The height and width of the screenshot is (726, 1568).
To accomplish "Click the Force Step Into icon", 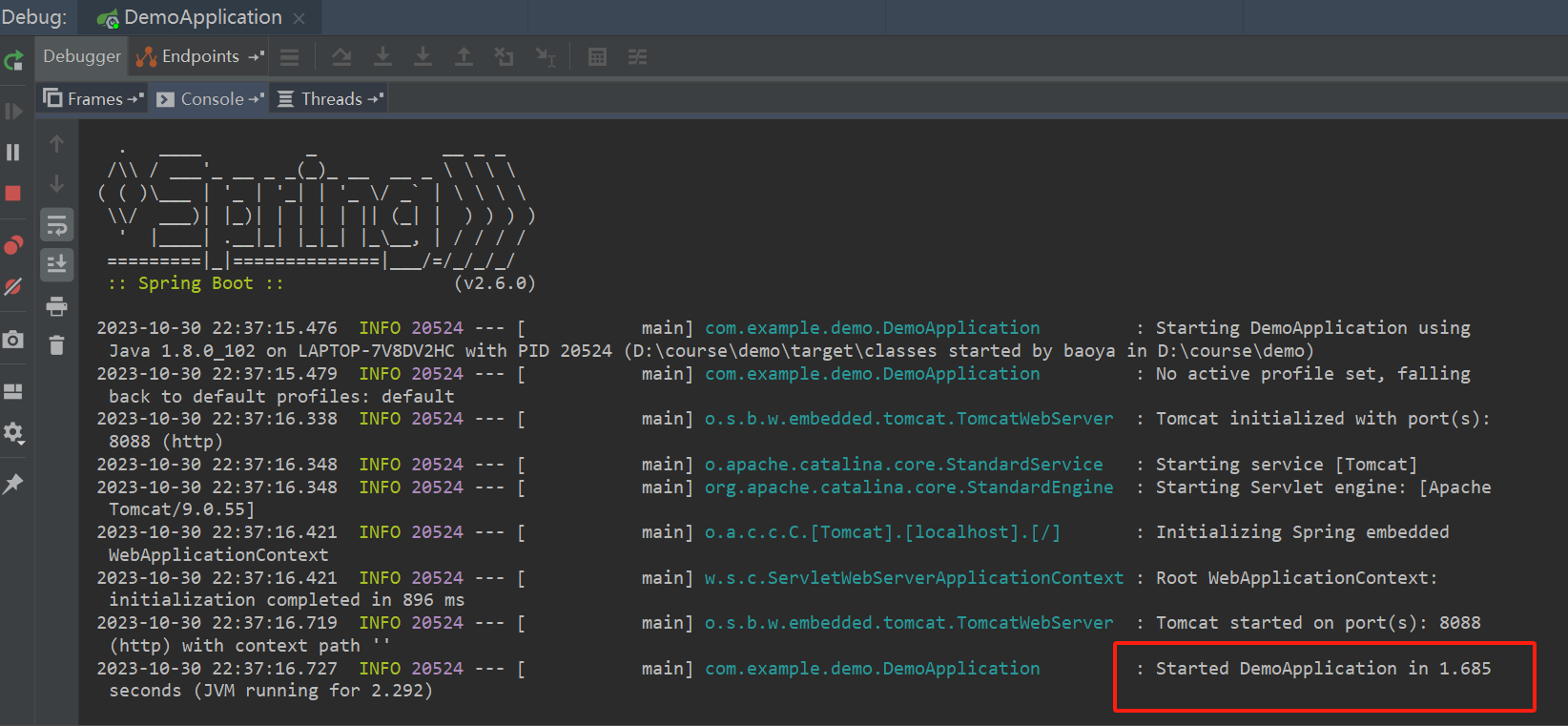I will click(423, 57).
